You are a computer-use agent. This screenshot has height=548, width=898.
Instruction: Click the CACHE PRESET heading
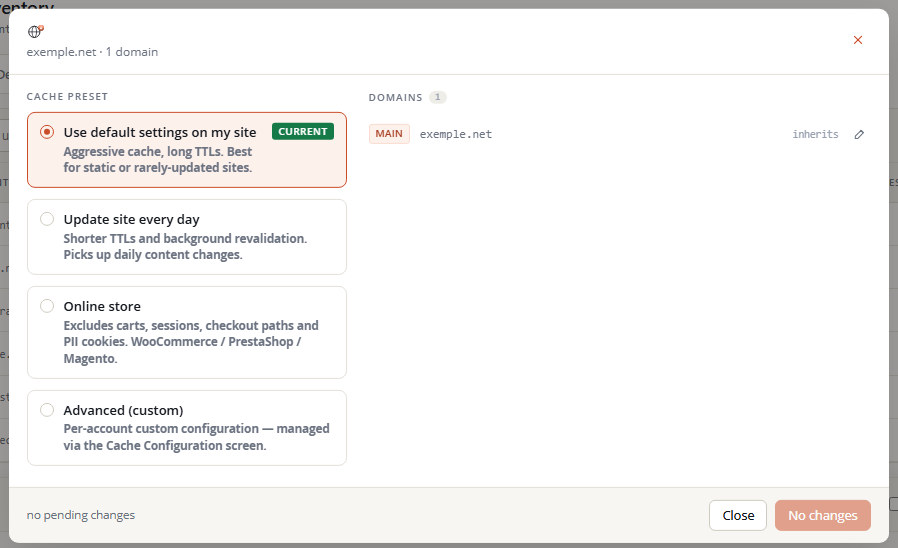(67, 97)
